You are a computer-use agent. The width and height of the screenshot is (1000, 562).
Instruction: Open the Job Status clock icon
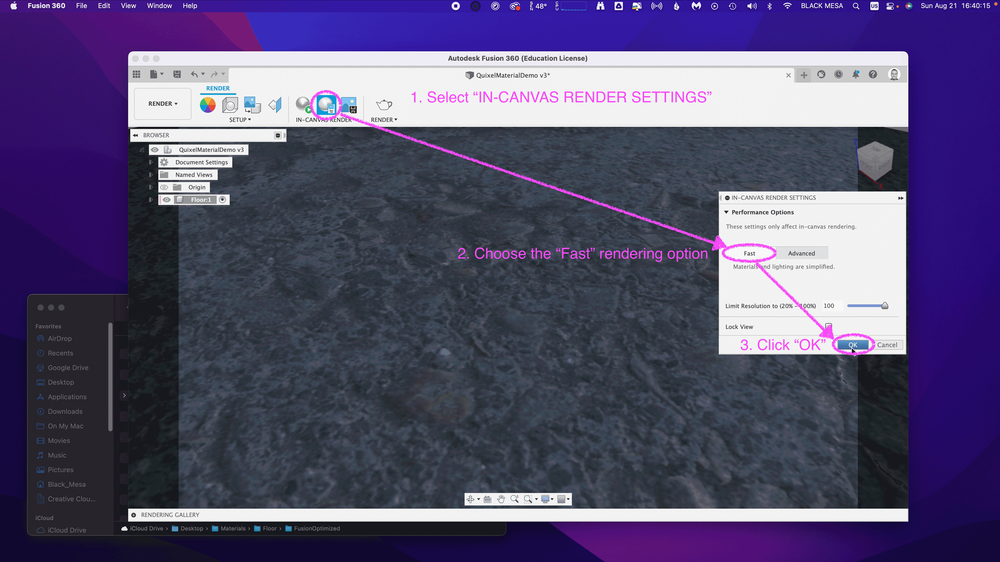pyautogui.click(x=838, y=75)
